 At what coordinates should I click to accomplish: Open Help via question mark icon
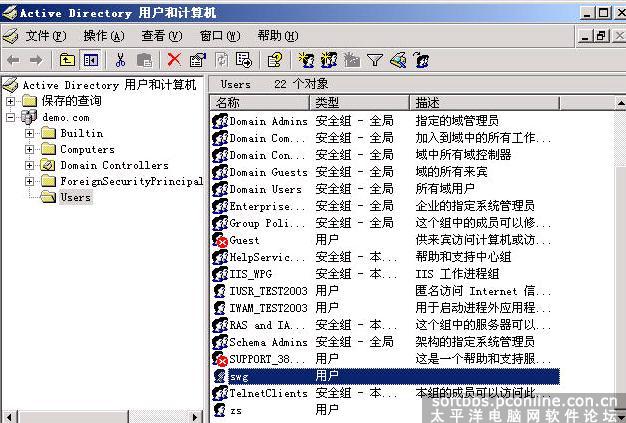275,60
